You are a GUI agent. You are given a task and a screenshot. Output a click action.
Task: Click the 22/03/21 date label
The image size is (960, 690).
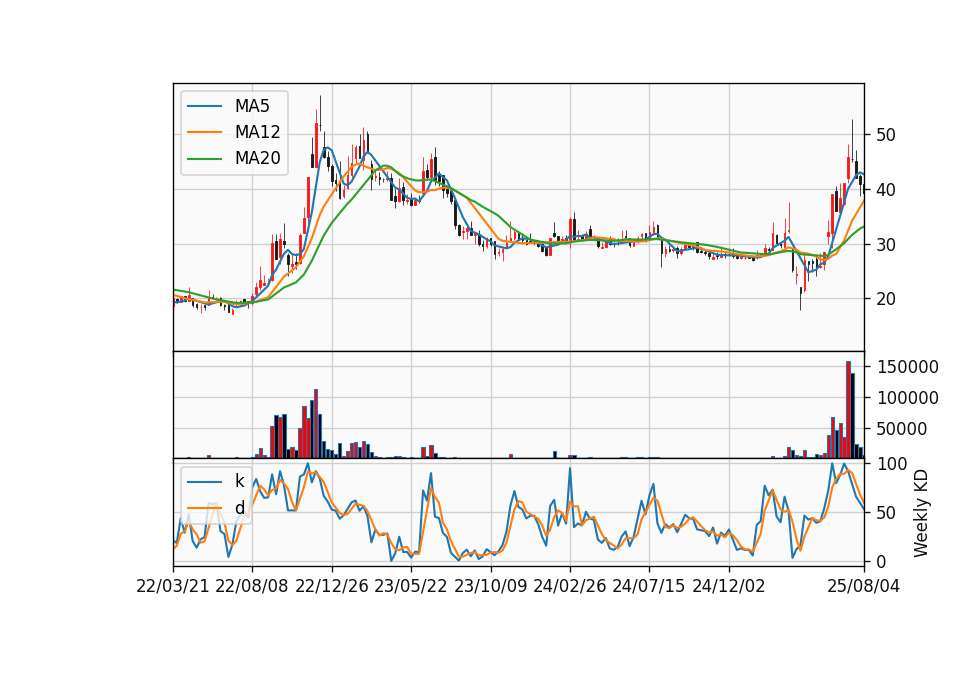point(173,587)
